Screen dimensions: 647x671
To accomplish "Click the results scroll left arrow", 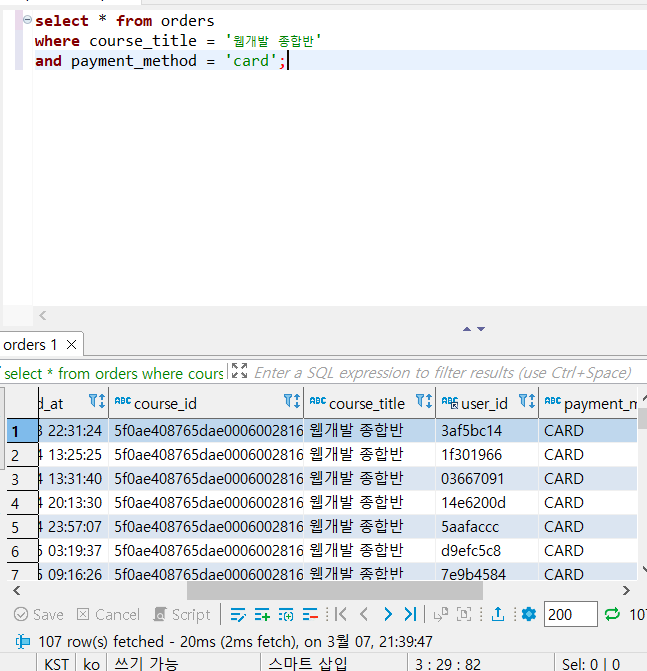I will (x=17, y=591).
